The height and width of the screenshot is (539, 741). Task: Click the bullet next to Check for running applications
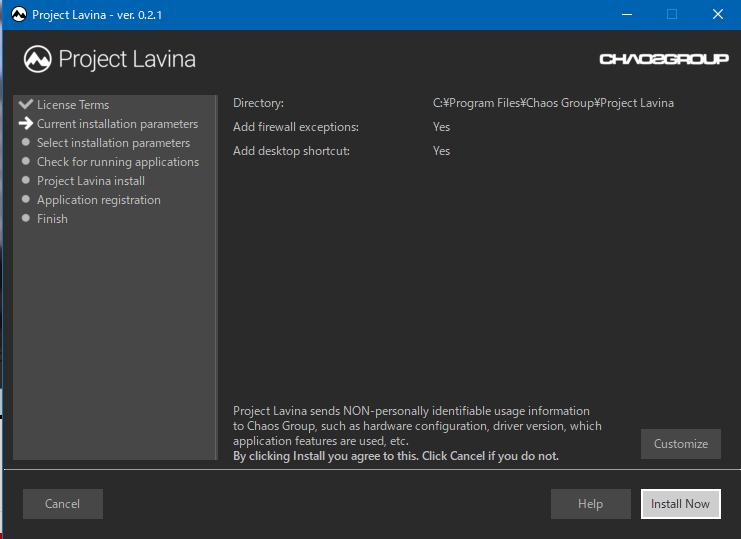(26, 161)
